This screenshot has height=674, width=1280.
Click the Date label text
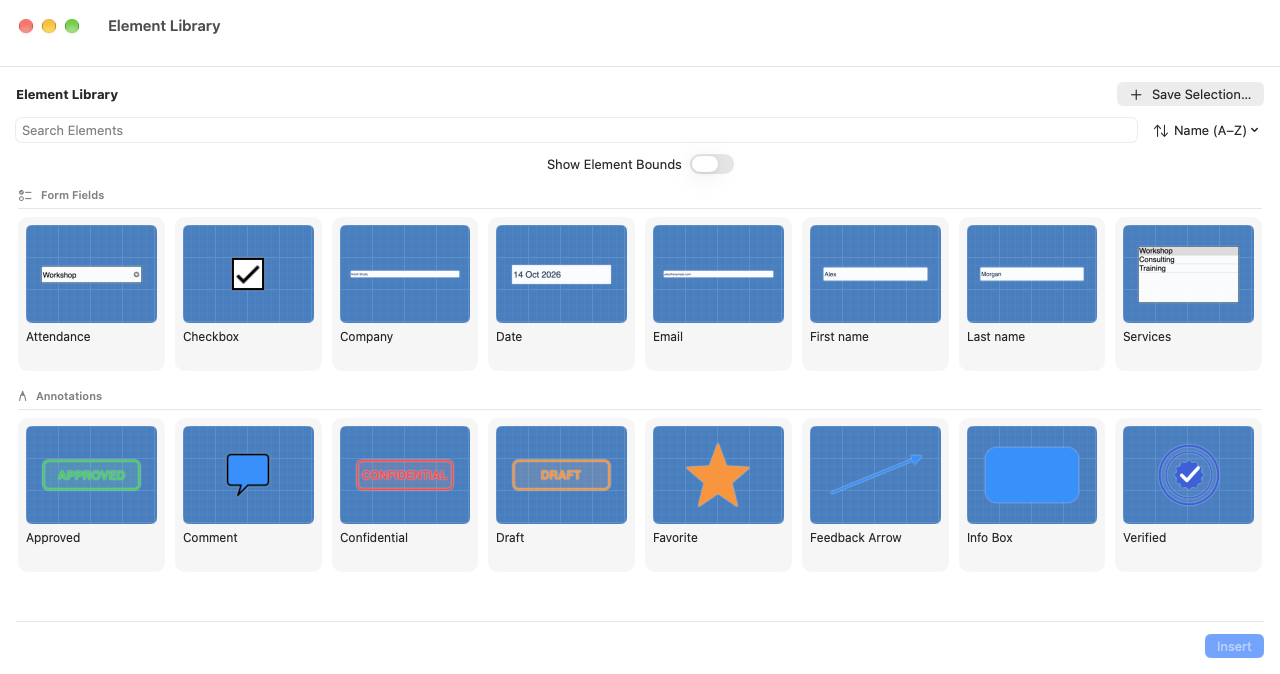[509, 337]
